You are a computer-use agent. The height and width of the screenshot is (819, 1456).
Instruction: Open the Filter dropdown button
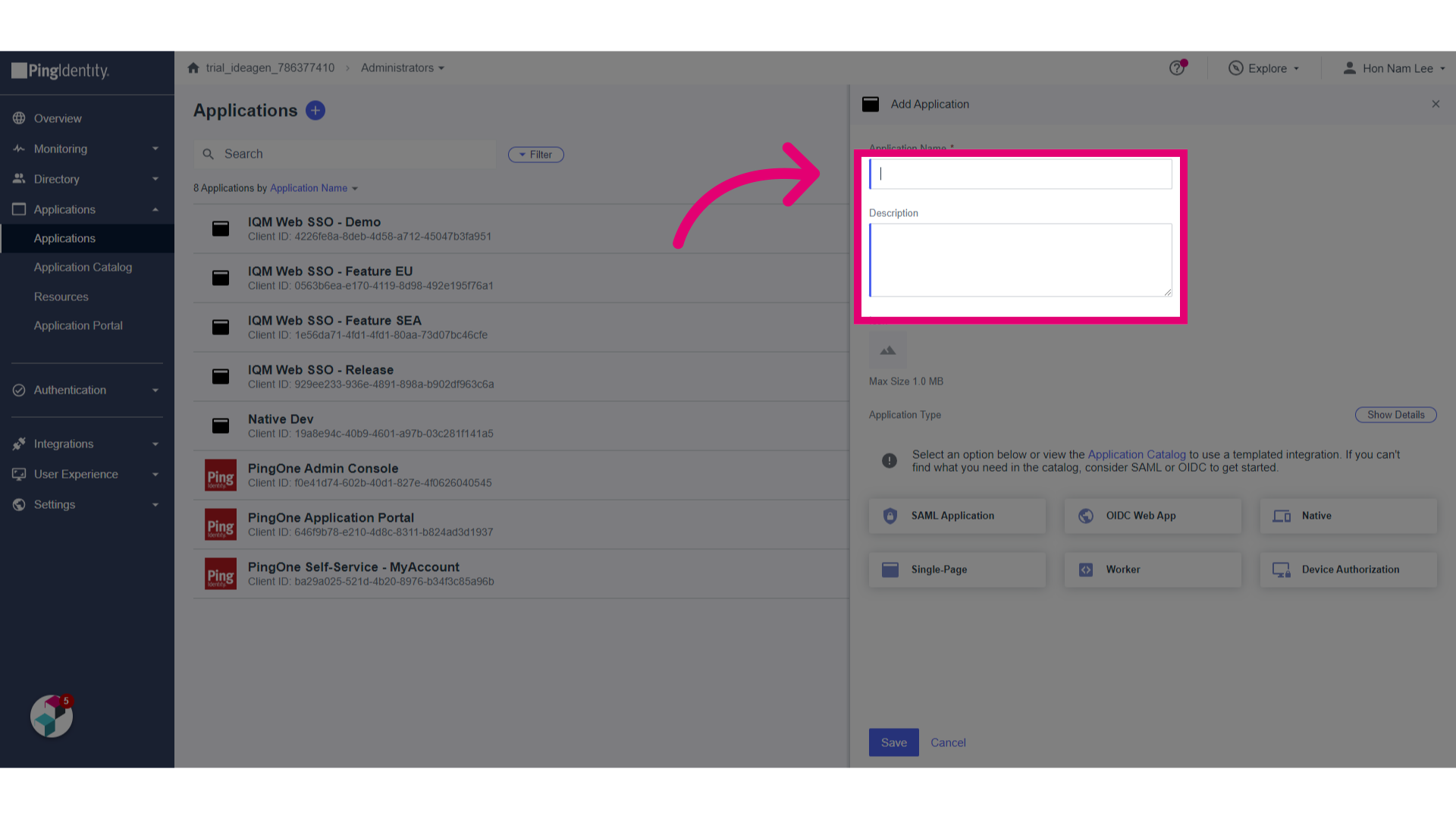click(536, 155)
